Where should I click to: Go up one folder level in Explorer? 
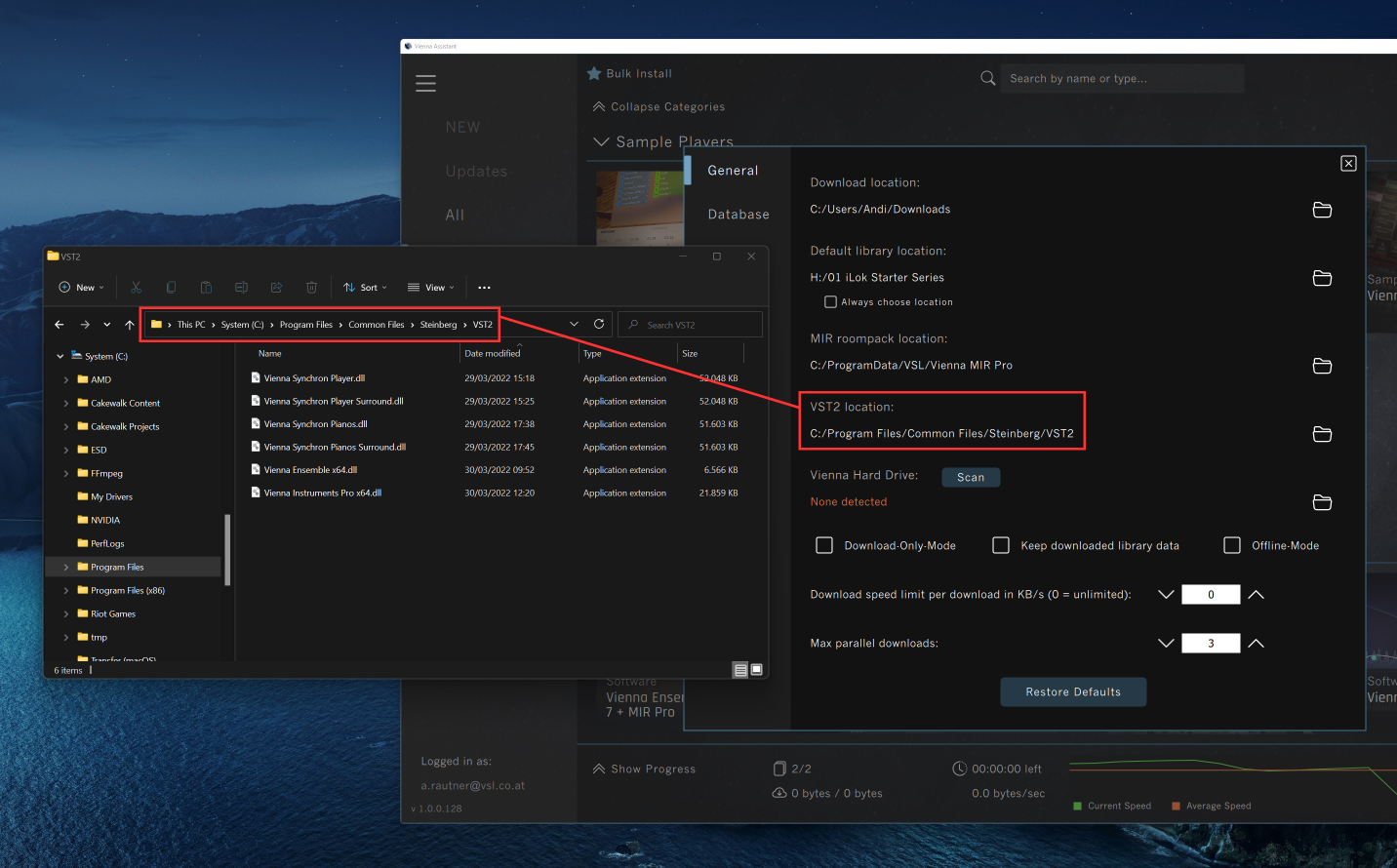pyautogui.click(x=130, y=325)
